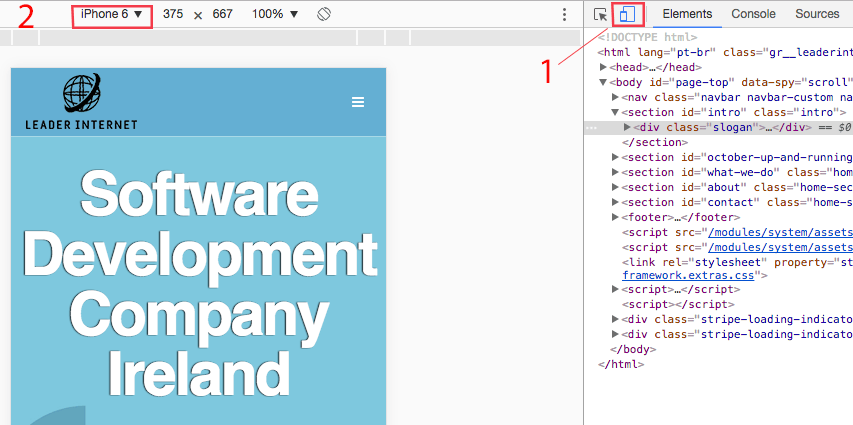853x425 pixels.
Task: Expand the div slogan node
Action: (x=627, y=127)
